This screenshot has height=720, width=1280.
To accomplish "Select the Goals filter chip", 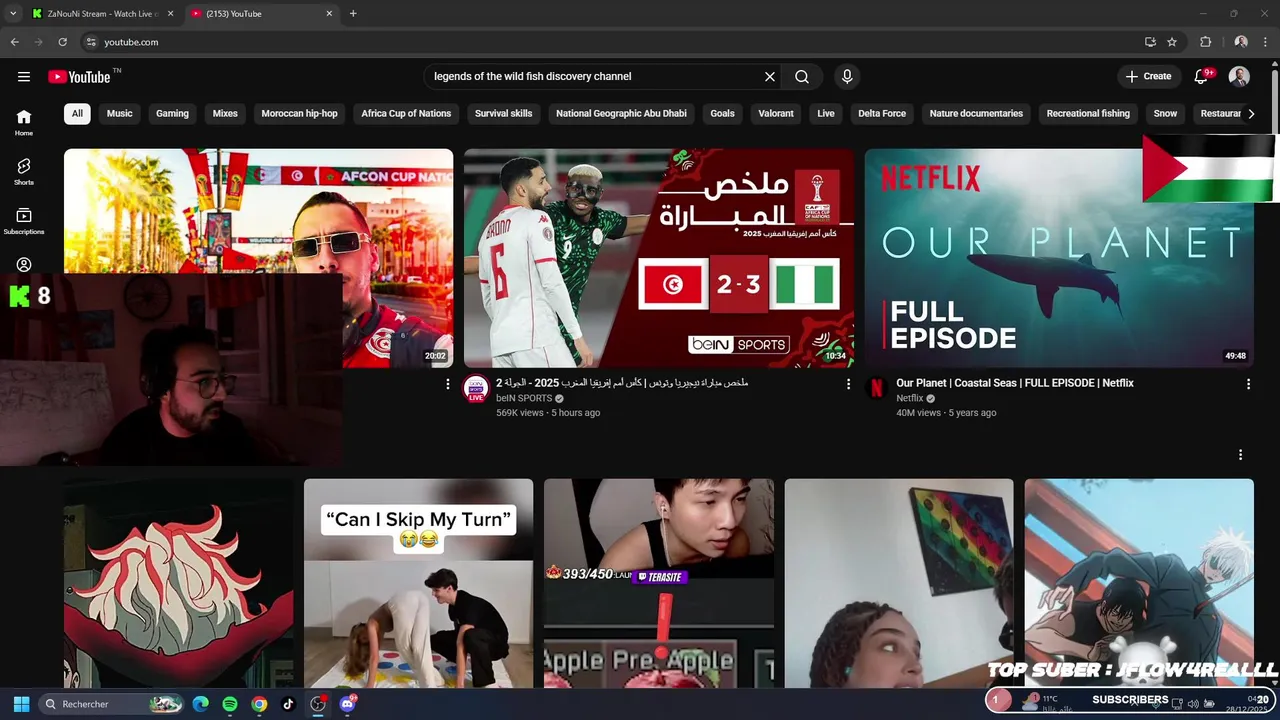I will pos(722,113).
